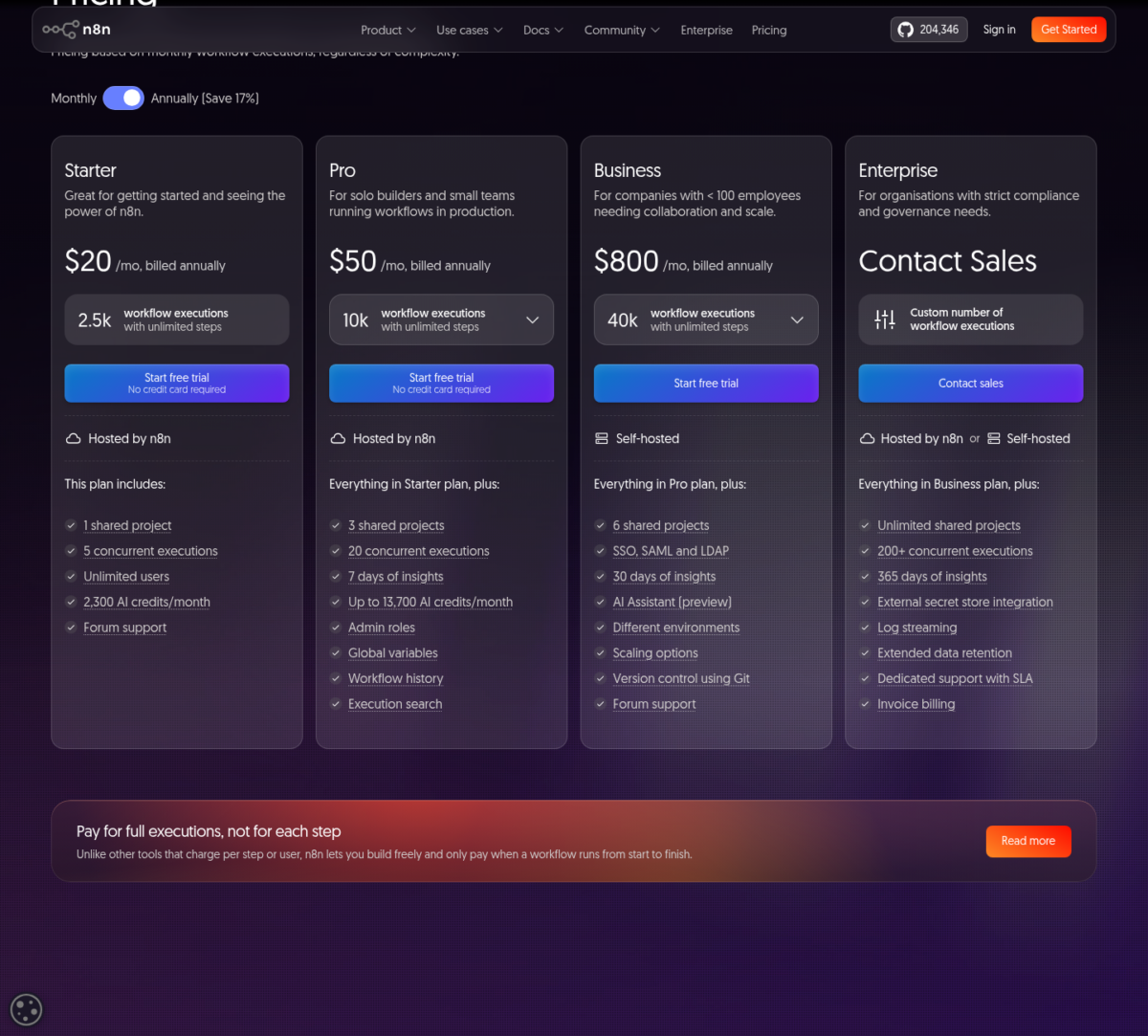
Task: Click the checkmark icon beside 1 shared project
Action: coord(71,525)
